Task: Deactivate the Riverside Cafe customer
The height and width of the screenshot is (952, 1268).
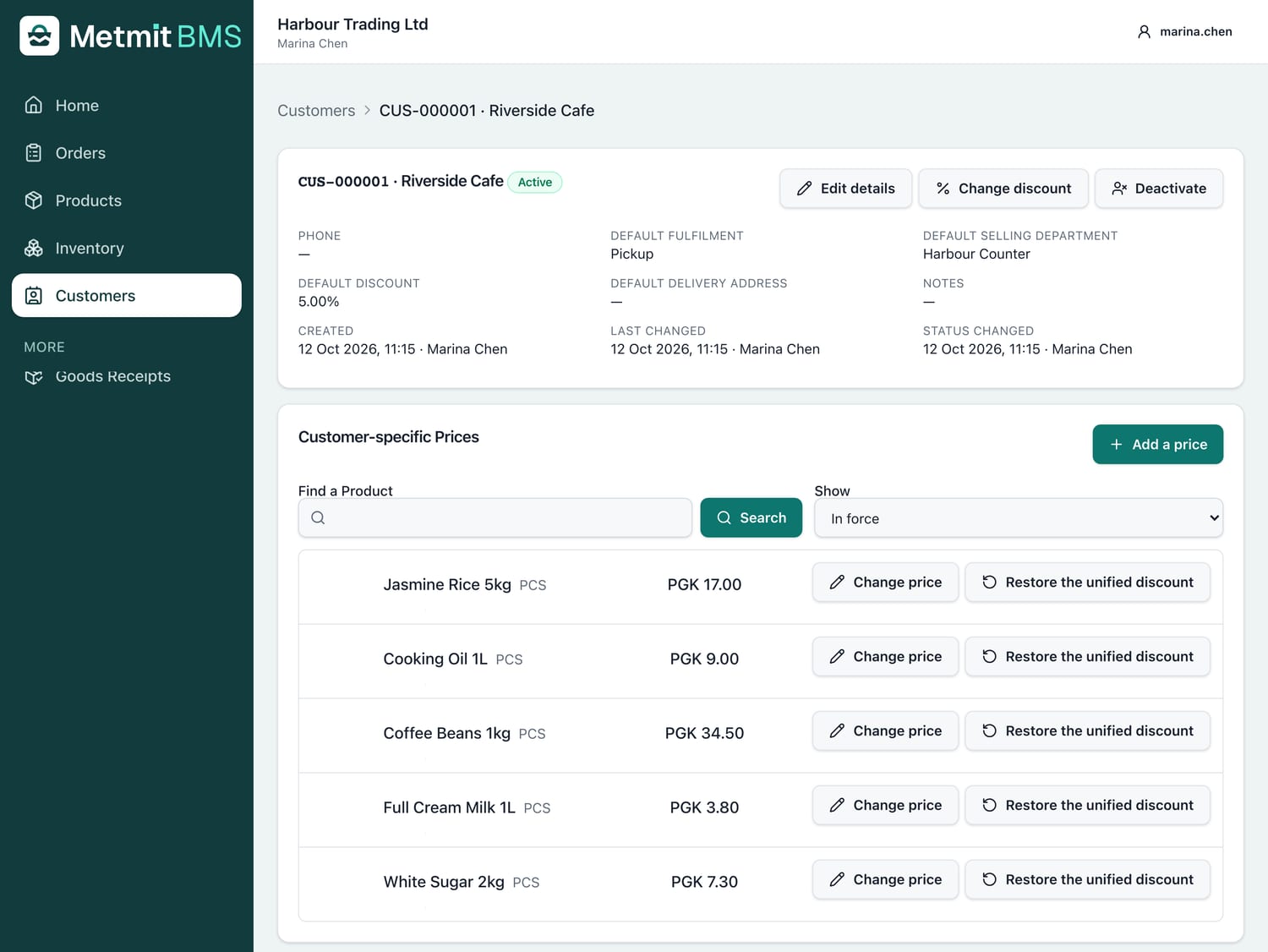Action: click(1158, 189)
